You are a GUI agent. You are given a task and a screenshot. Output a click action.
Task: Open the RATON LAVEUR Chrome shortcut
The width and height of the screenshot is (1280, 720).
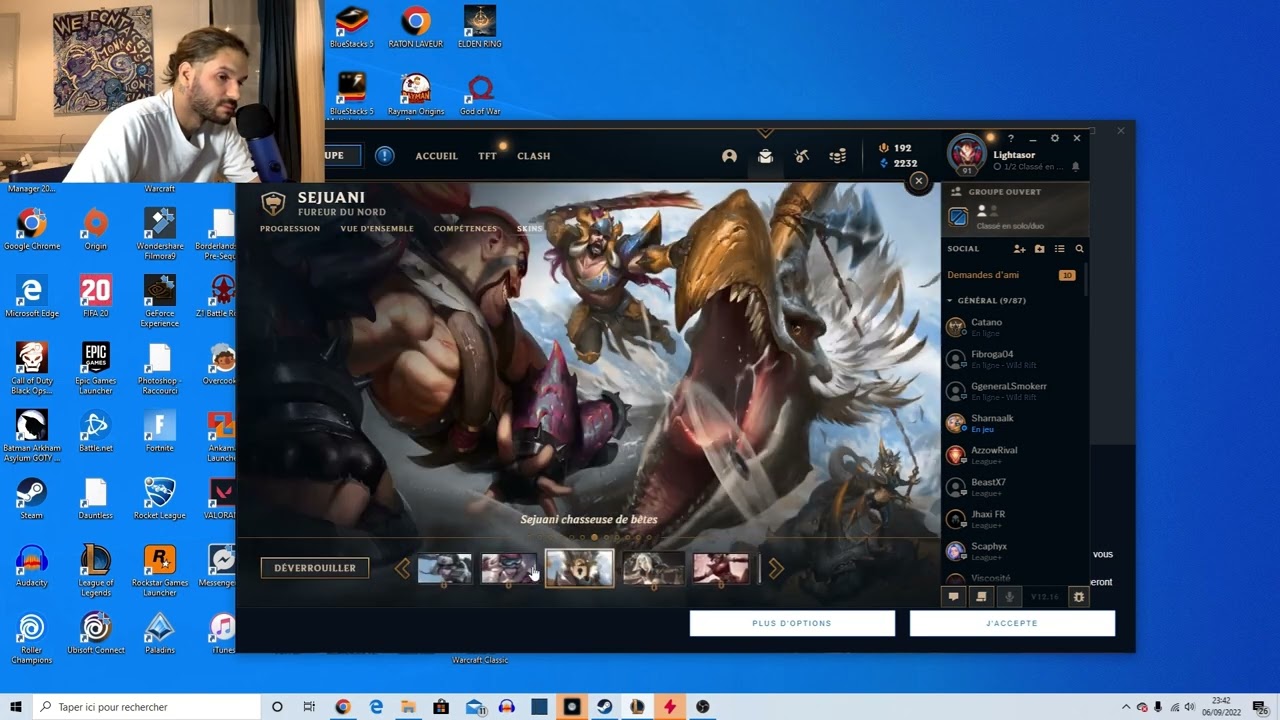(415, 27)
